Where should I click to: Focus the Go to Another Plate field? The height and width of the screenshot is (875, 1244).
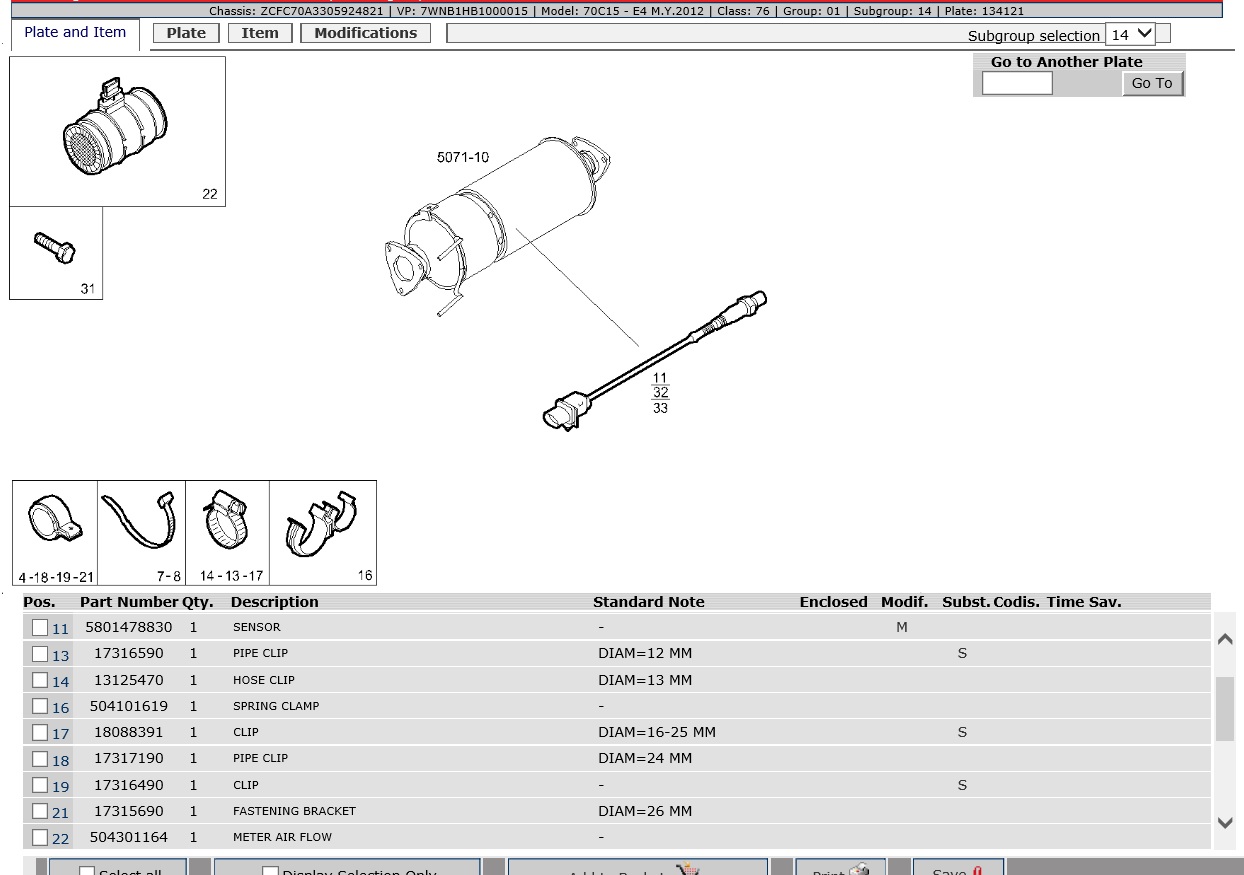[1017, 83]
